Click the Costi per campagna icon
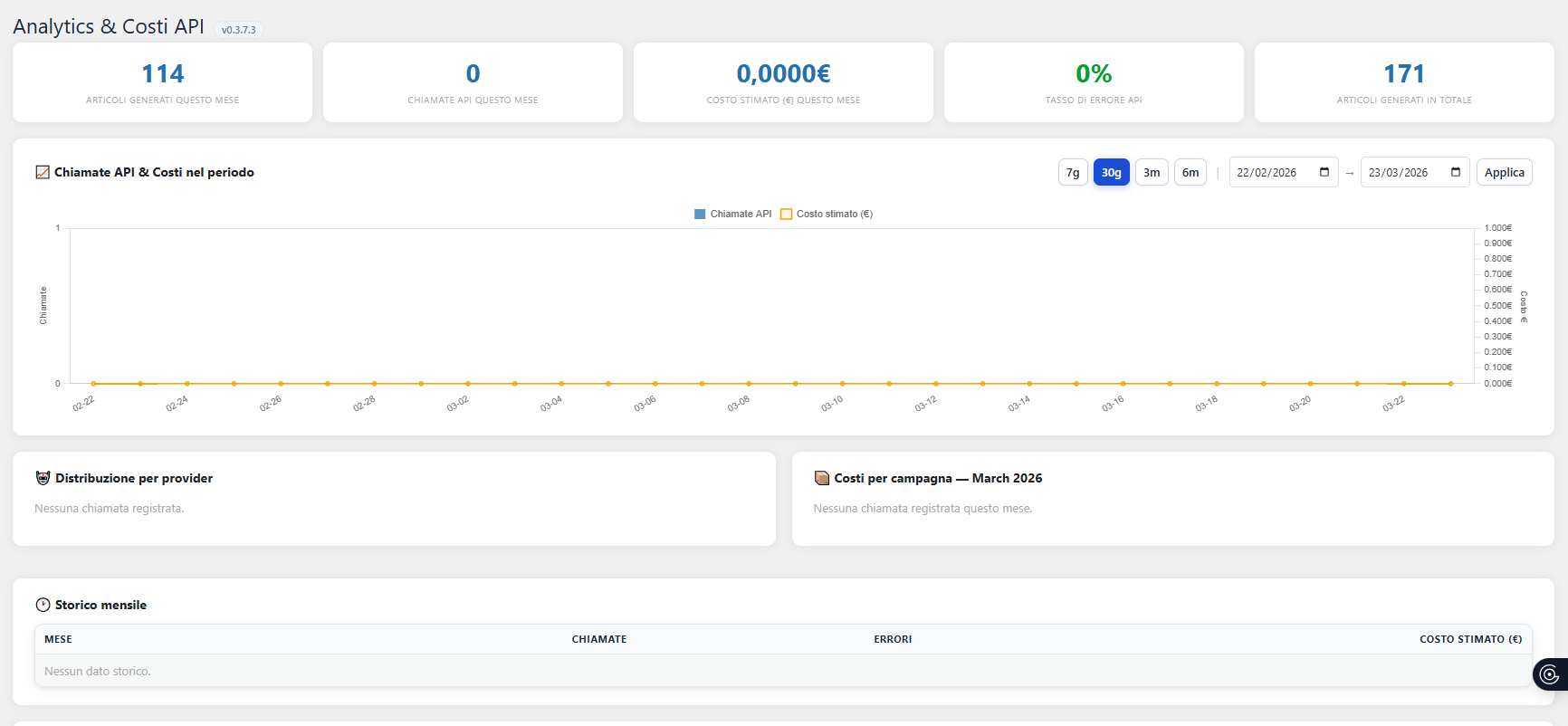Image resolution: width=1568 pixels, height=726 pixels. [822, 478]
